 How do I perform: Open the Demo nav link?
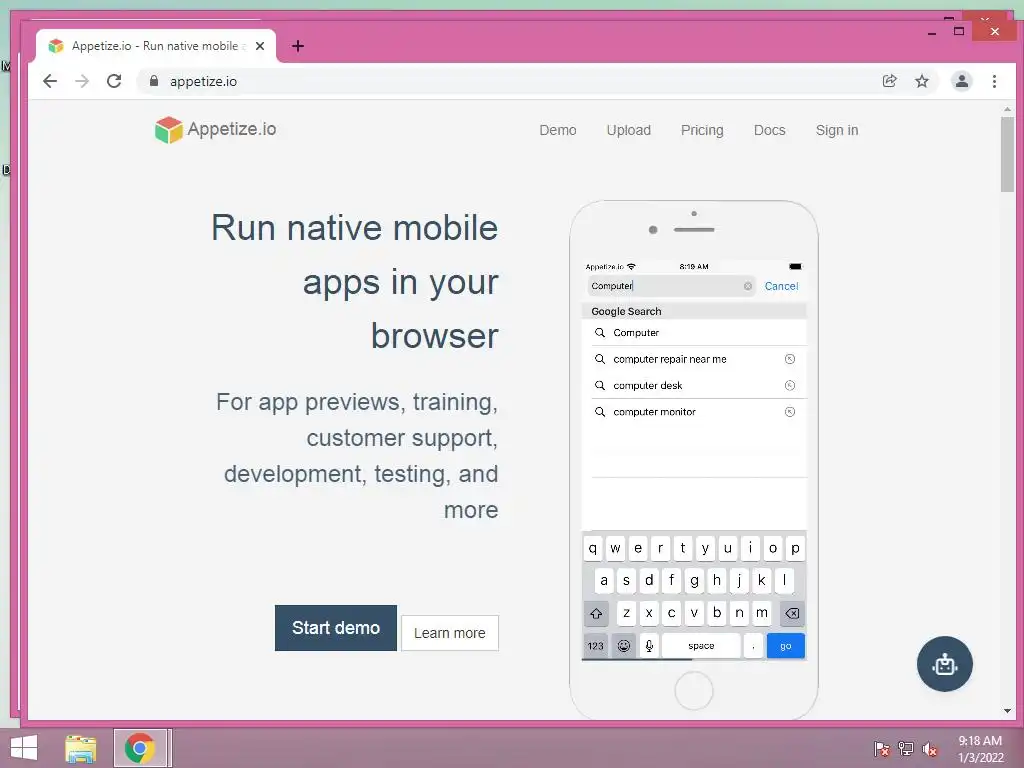click(558, 130)
